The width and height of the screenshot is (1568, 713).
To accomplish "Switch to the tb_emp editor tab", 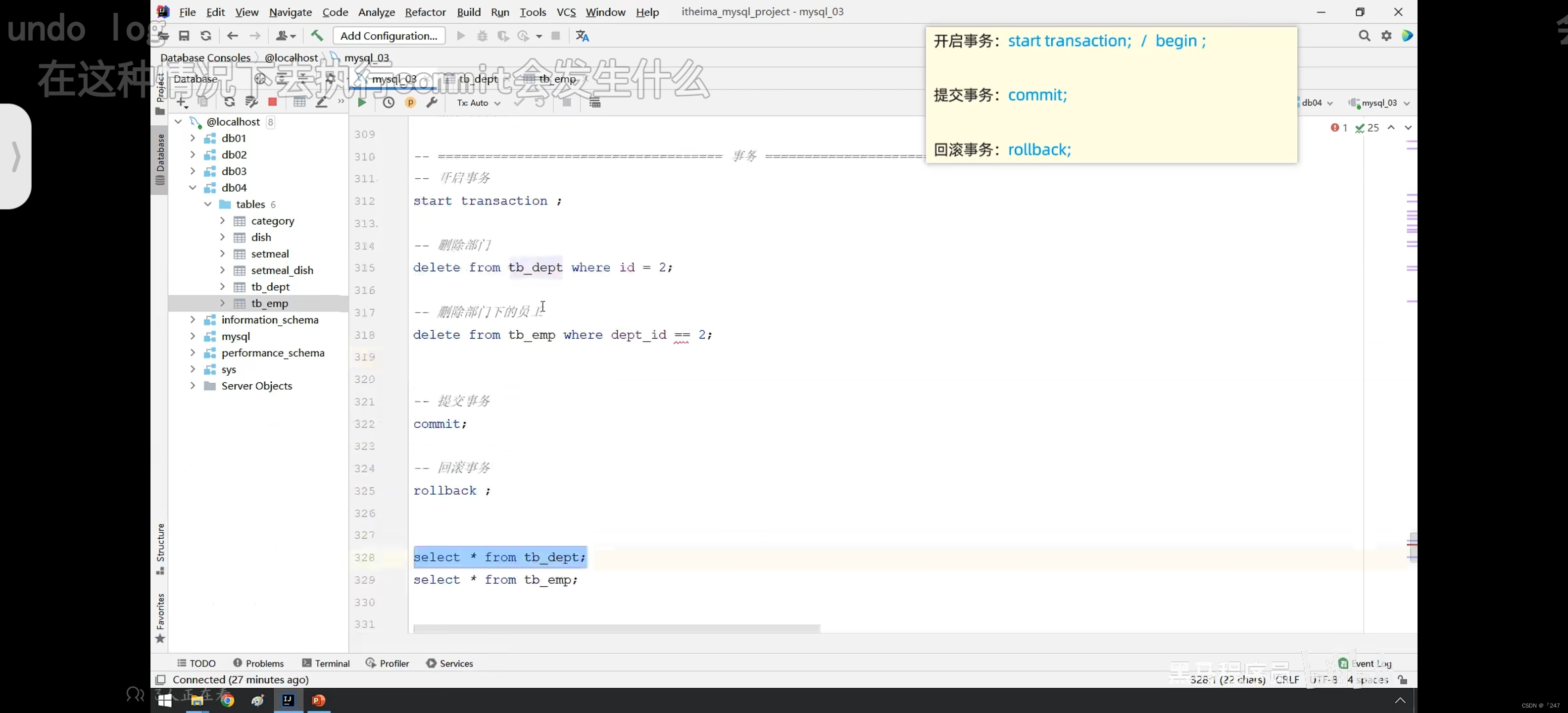I will coord(556,79).
